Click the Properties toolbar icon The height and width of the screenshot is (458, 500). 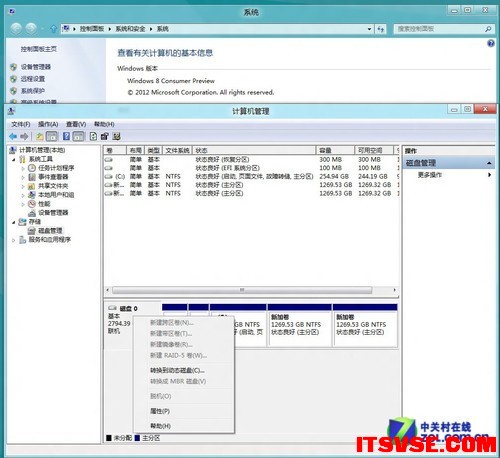pyautogui.click(x=105, y=136)
